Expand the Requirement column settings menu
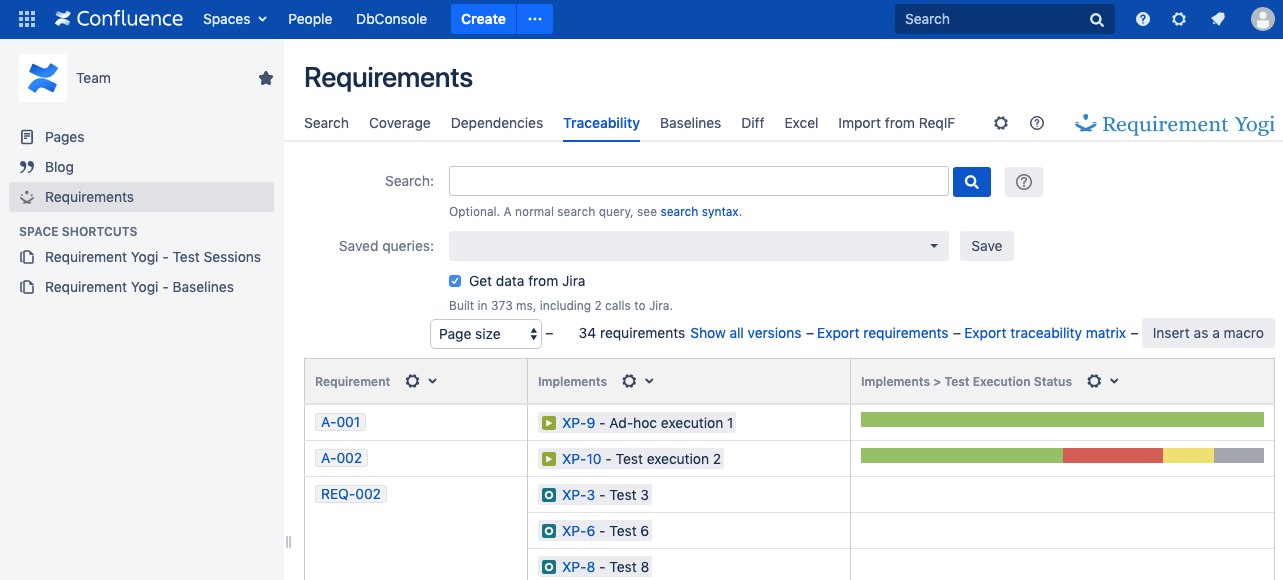Image resolution: width=1283 pixels, height=580 pixels. pyautogui.click(x=421, y=381)
